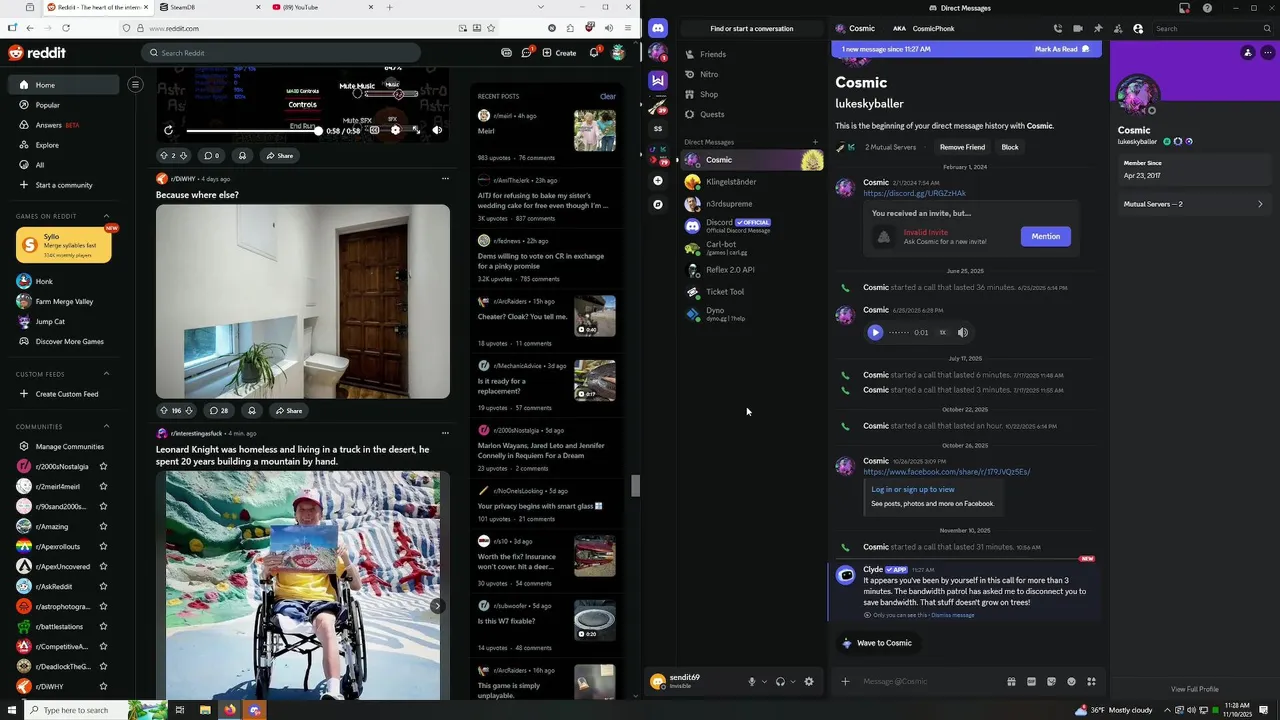Clear Reddit recent posts list
1280x720 pixels.
pos(608,97)
